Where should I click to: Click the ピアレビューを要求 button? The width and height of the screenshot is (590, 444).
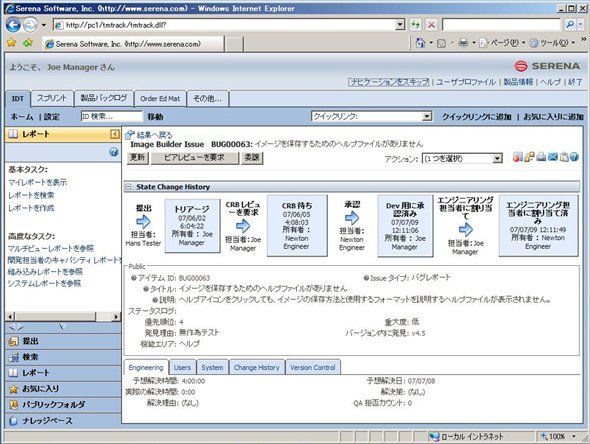point(195,158)
